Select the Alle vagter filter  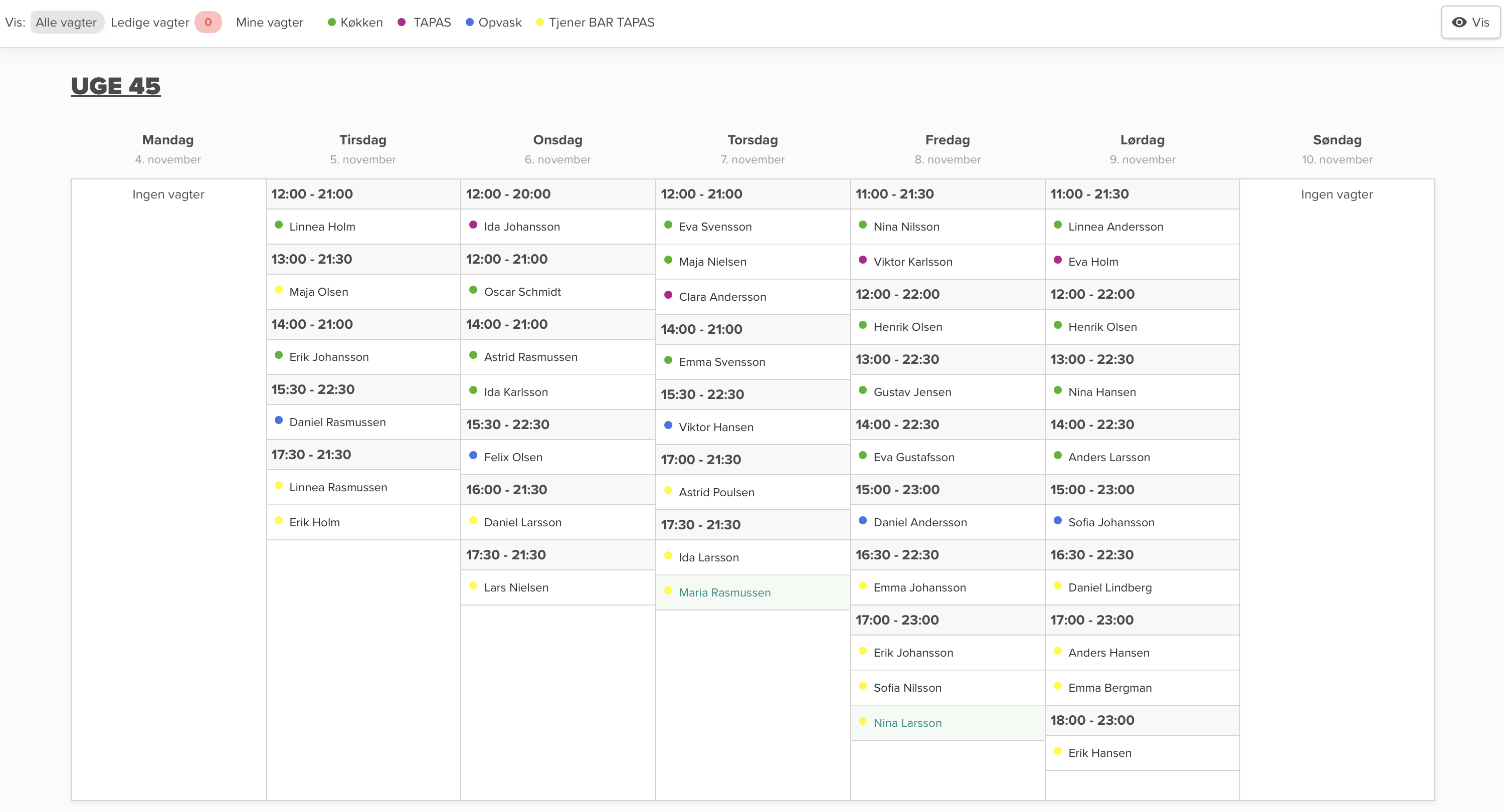pyautogui.click(x=66, y=22)
